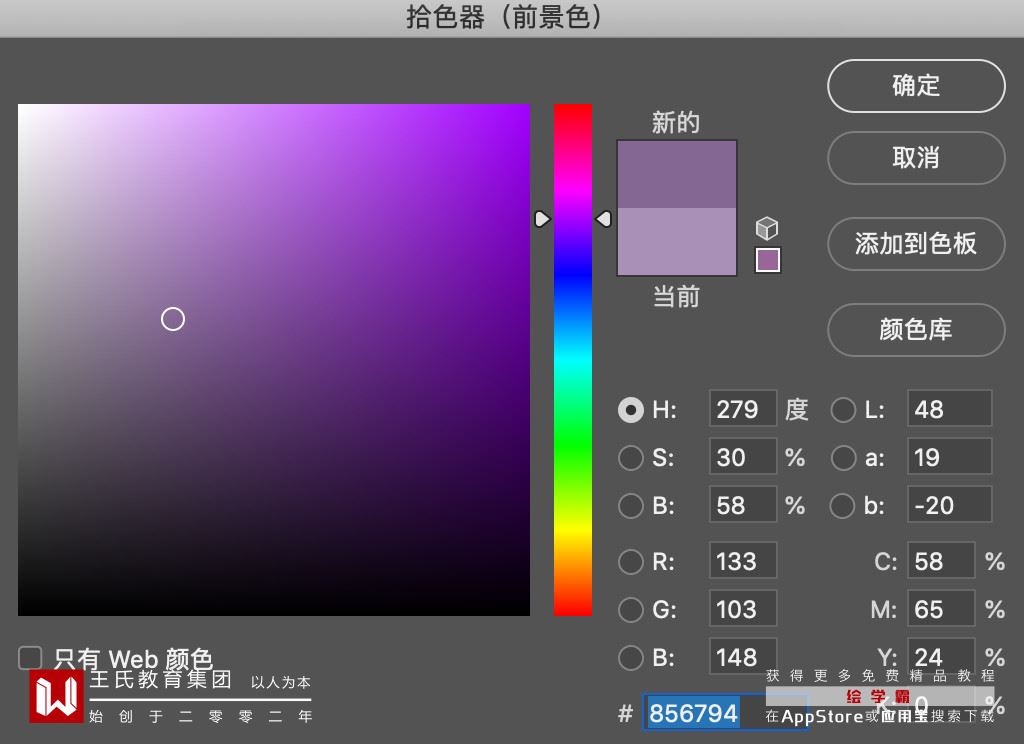Click the G green value field
1024x744 pixels.
point(742,609)
